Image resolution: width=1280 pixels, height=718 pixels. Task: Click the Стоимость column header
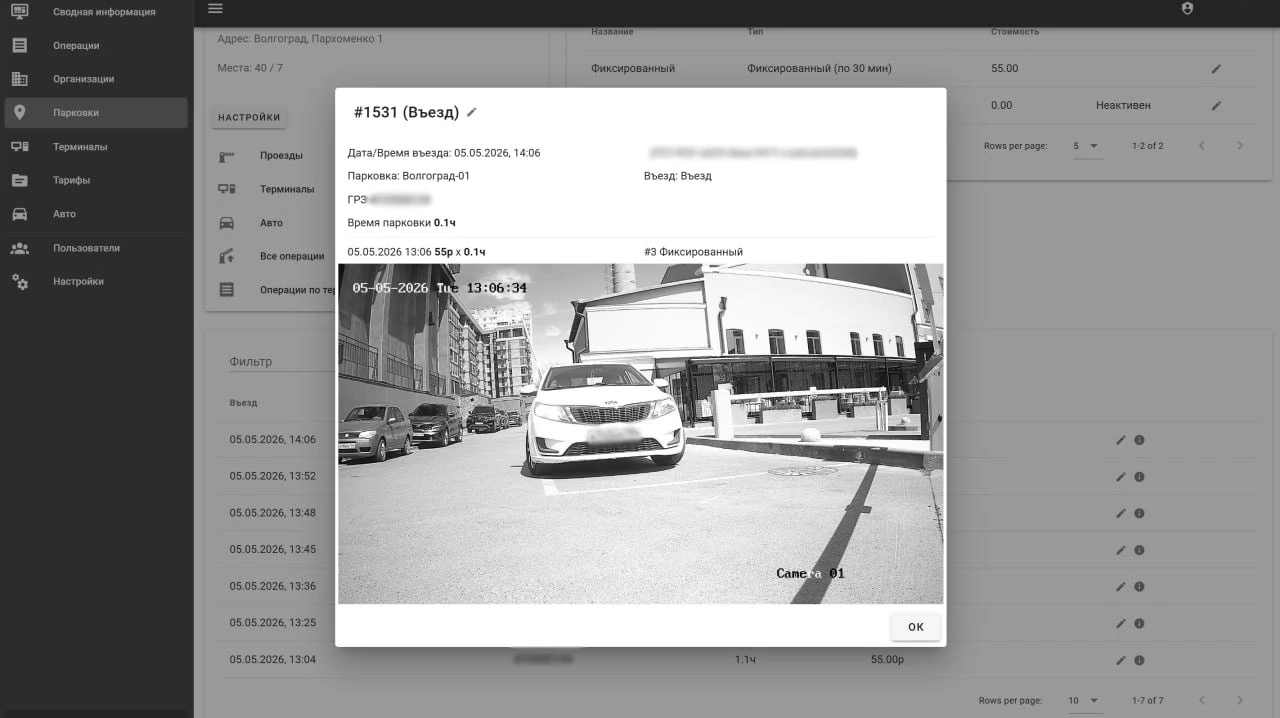[x=1015, y=32]
